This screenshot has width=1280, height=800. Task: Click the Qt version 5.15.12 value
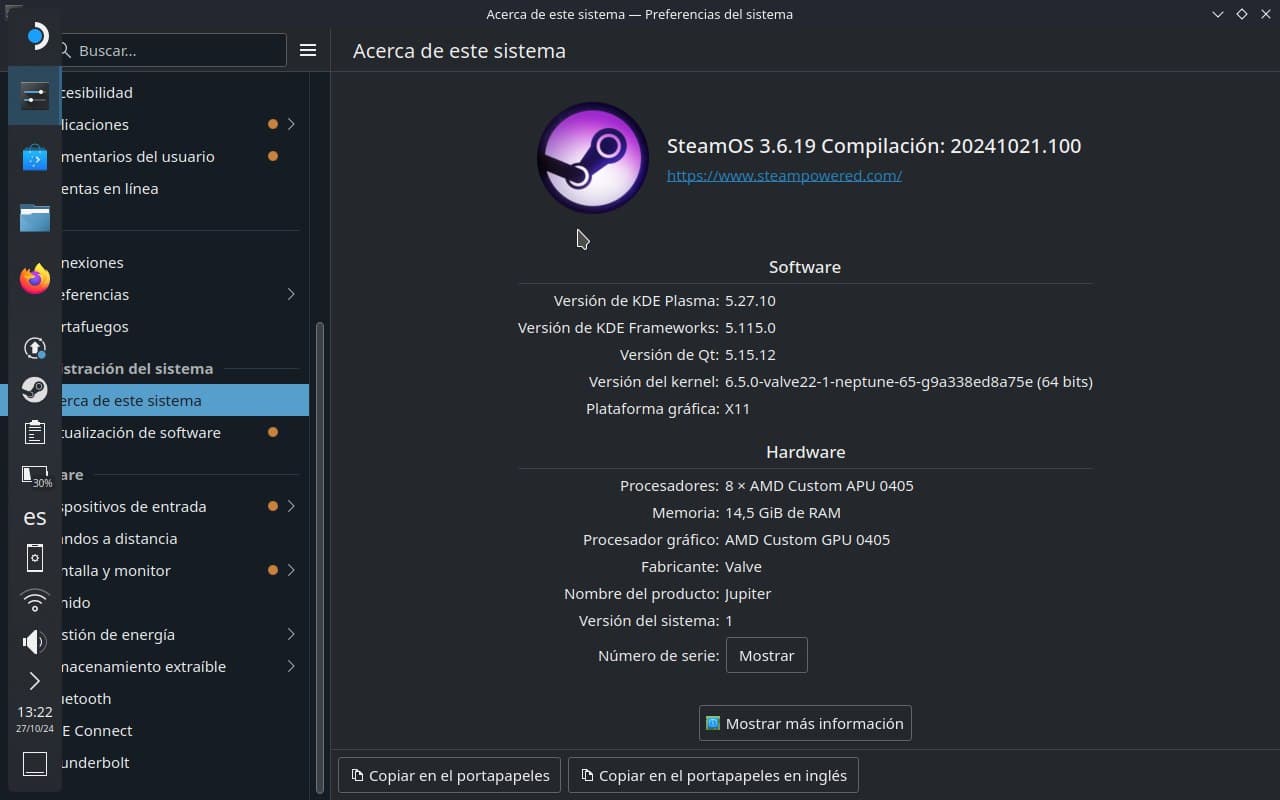pos(750,354)
